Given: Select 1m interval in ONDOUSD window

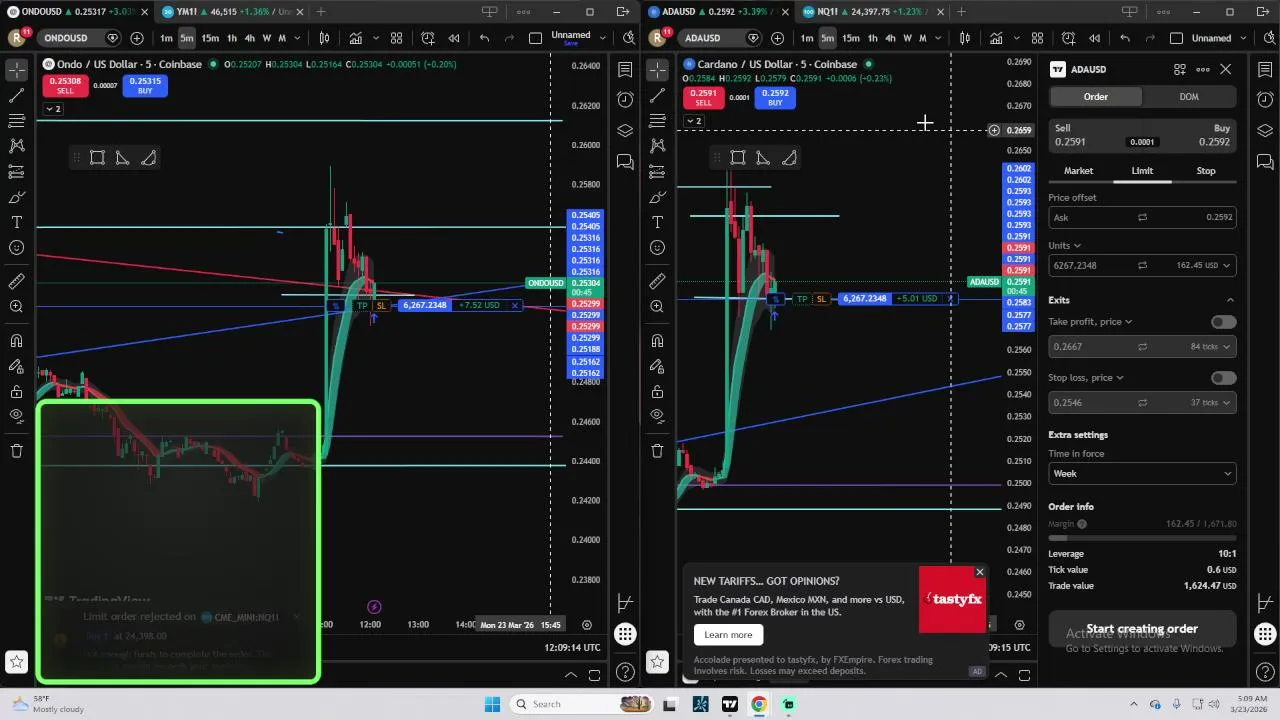Looking at the screenshot, I should pyautogui.click(x=166, y=38).
